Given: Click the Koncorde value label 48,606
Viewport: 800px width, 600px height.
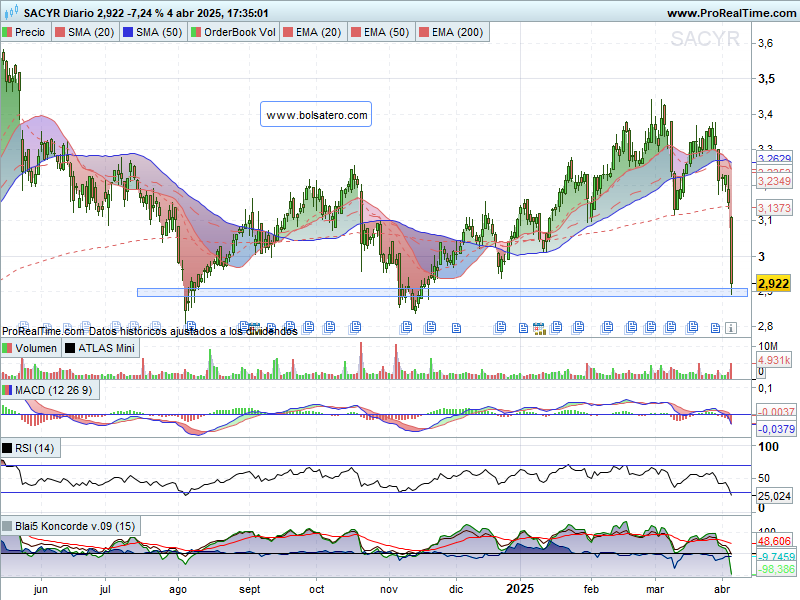Looking at the screenshot, I should [773, 541].
